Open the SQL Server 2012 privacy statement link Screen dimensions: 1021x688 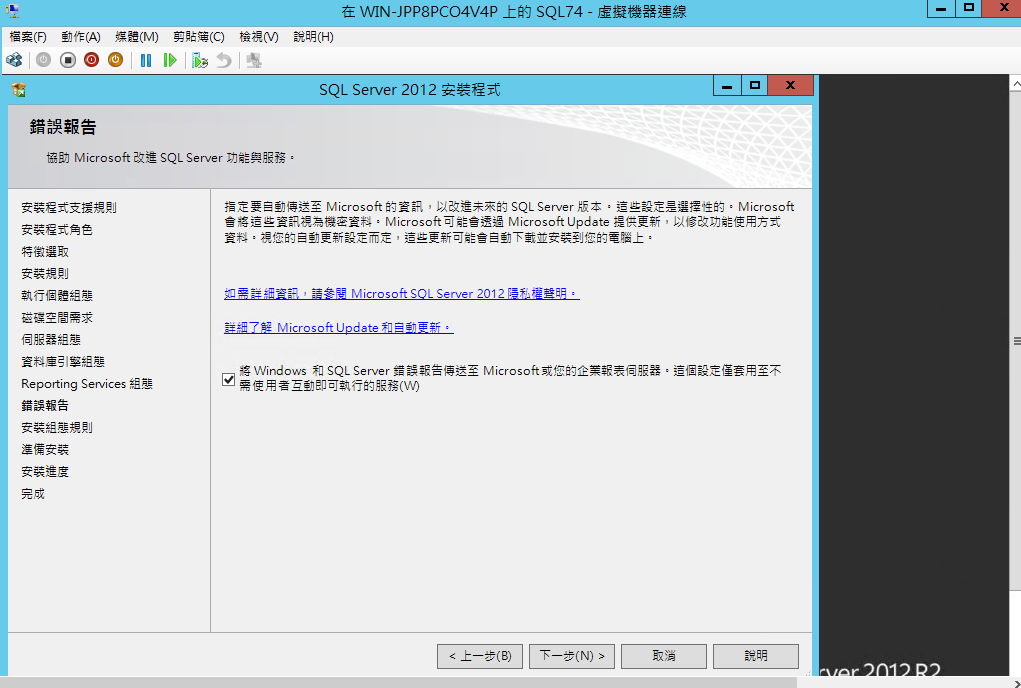pyautogui.click(x=402, y=294)
